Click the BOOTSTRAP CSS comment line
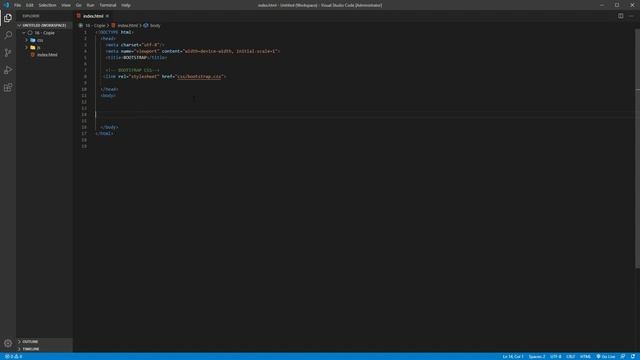 coord(133,70)
